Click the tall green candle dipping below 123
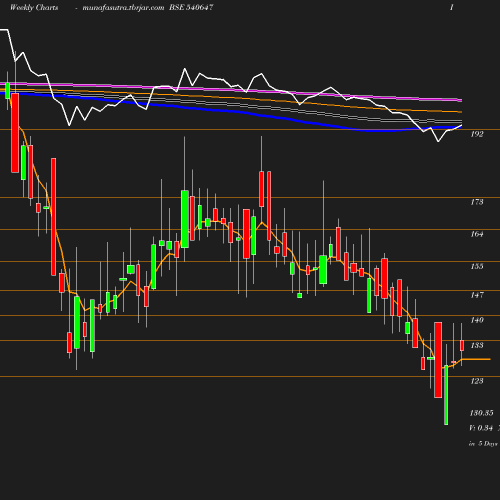This screenshot has width=500, height=500. (446, 395)
